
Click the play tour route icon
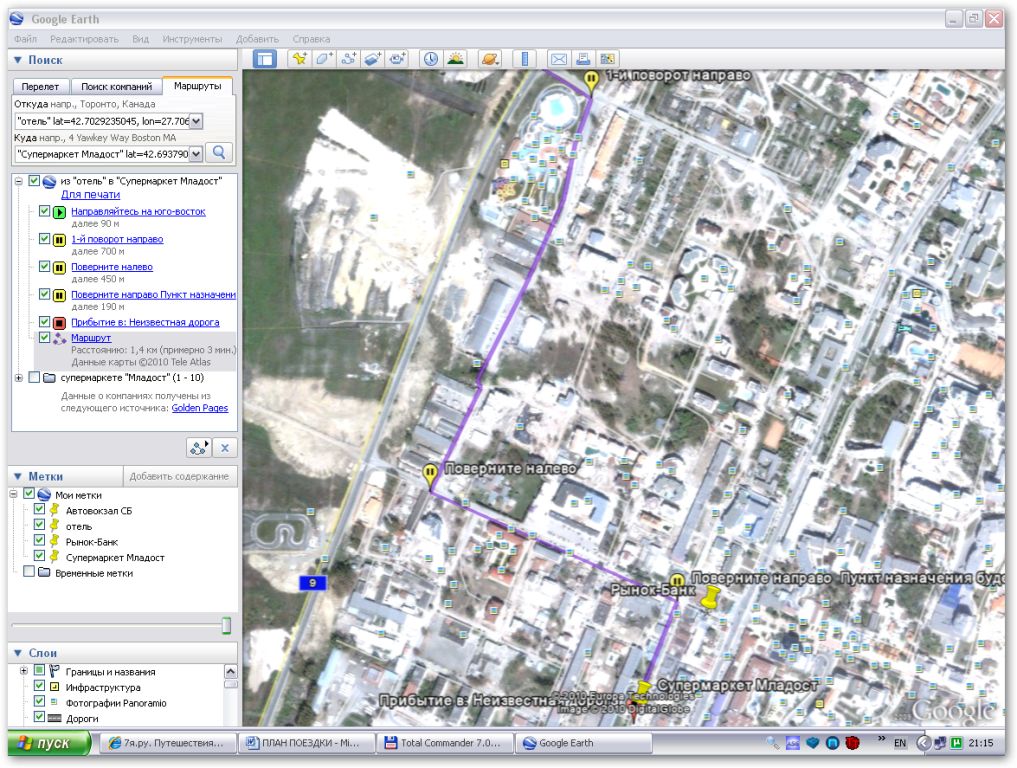point(199,448)
